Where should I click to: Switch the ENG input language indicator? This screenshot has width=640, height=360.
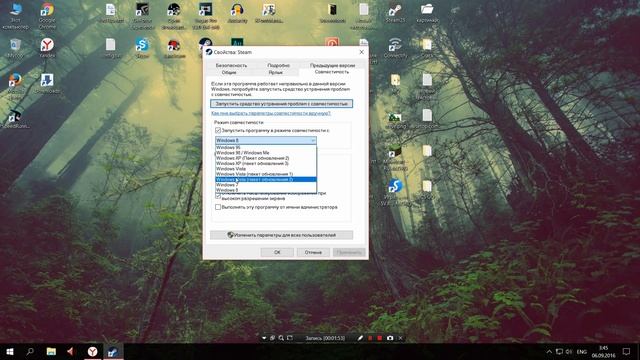click(x=582, y=351)
